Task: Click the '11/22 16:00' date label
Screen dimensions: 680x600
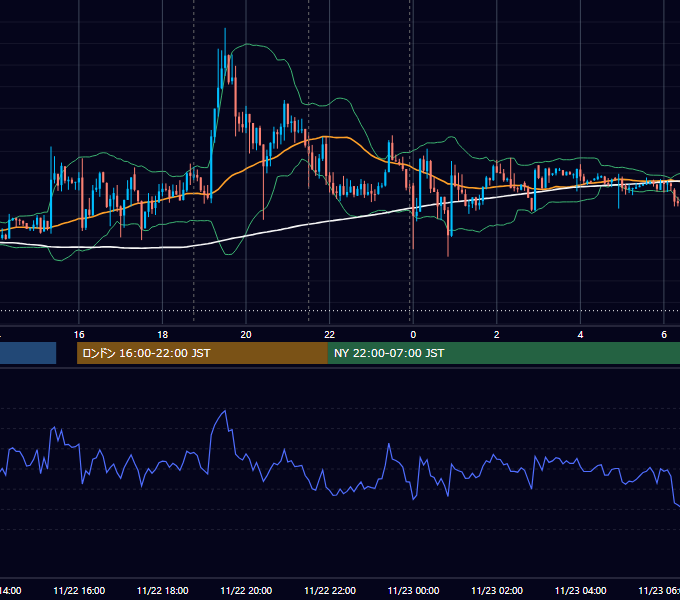Action: tap(79, 590)
